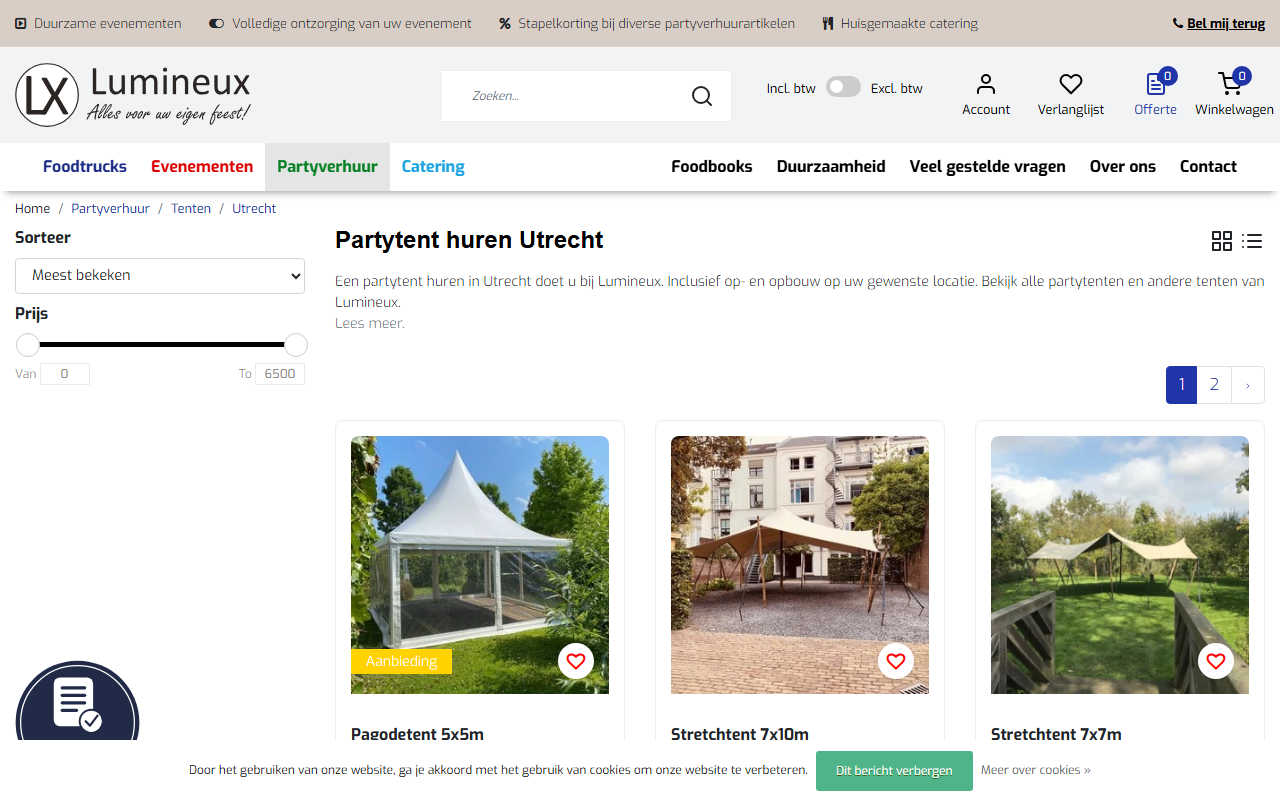Click the search magnifier icon
The width and height of the screenshot is (1280, 800).
pos(702,96)
